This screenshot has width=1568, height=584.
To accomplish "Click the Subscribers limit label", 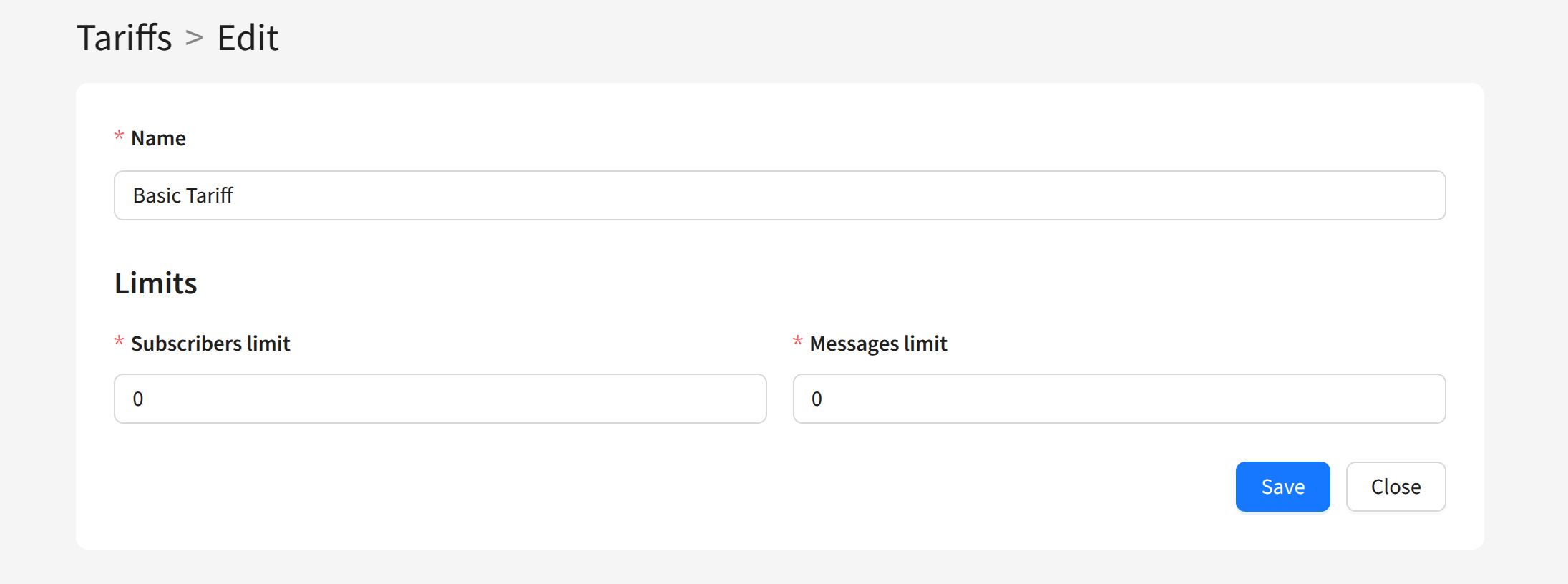I will point(210,344).
